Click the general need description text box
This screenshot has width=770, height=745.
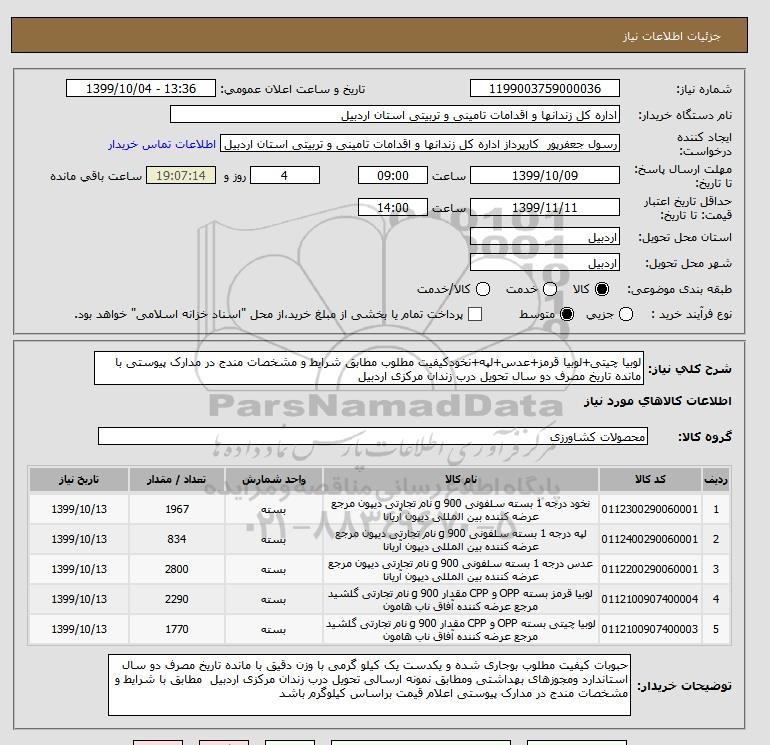coord(369,368)
